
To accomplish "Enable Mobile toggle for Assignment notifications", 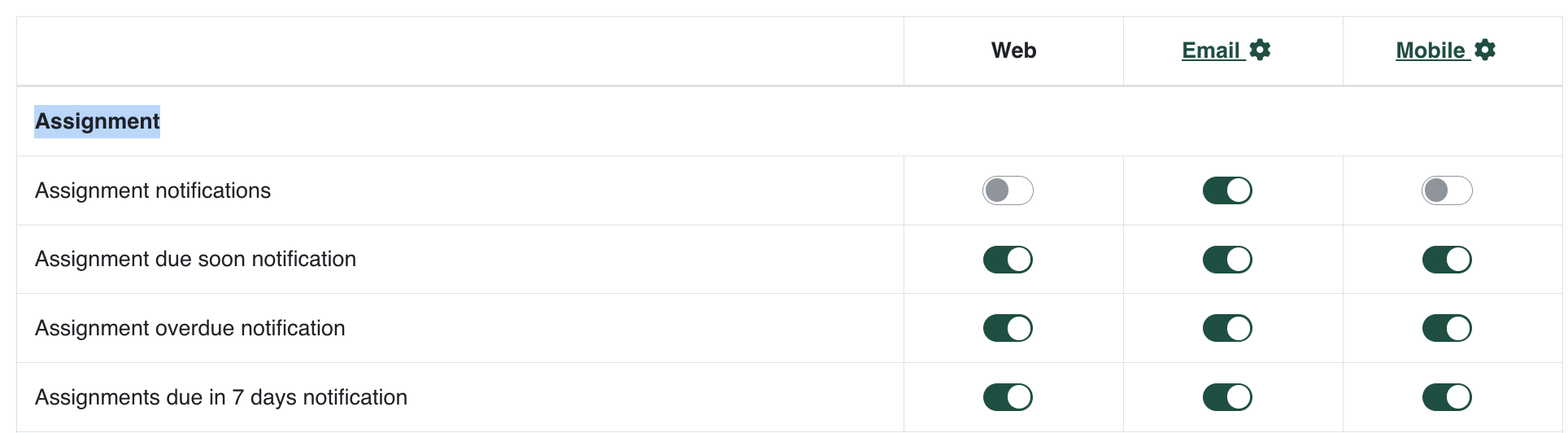I will (x=1447, y=190).
